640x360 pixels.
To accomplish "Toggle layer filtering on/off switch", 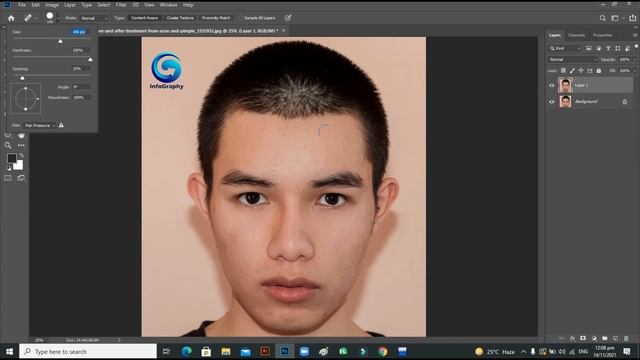I will (636, 47).
